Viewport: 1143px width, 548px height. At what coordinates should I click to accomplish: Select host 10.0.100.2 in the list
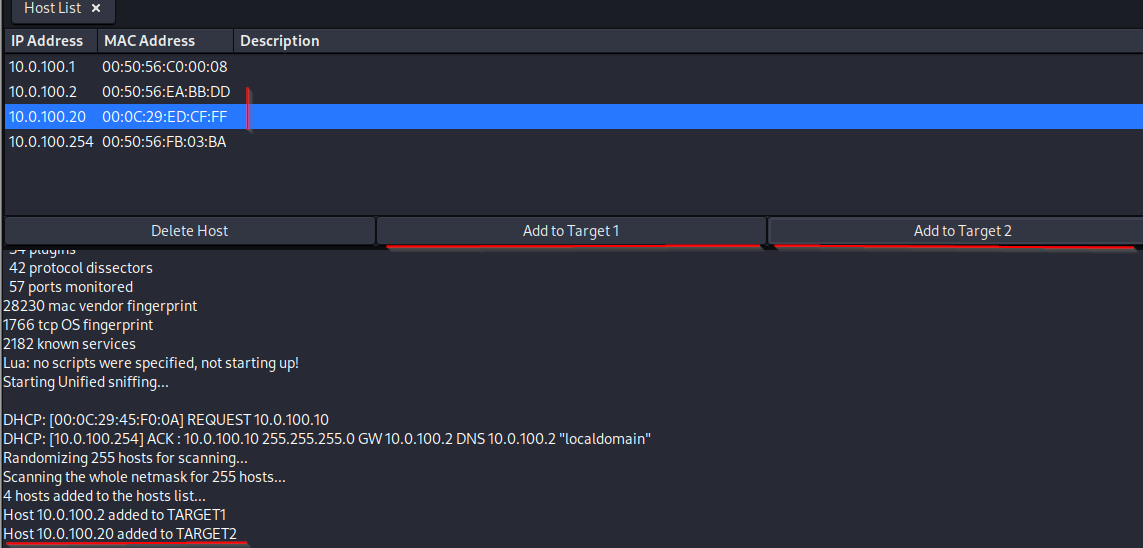42,92
